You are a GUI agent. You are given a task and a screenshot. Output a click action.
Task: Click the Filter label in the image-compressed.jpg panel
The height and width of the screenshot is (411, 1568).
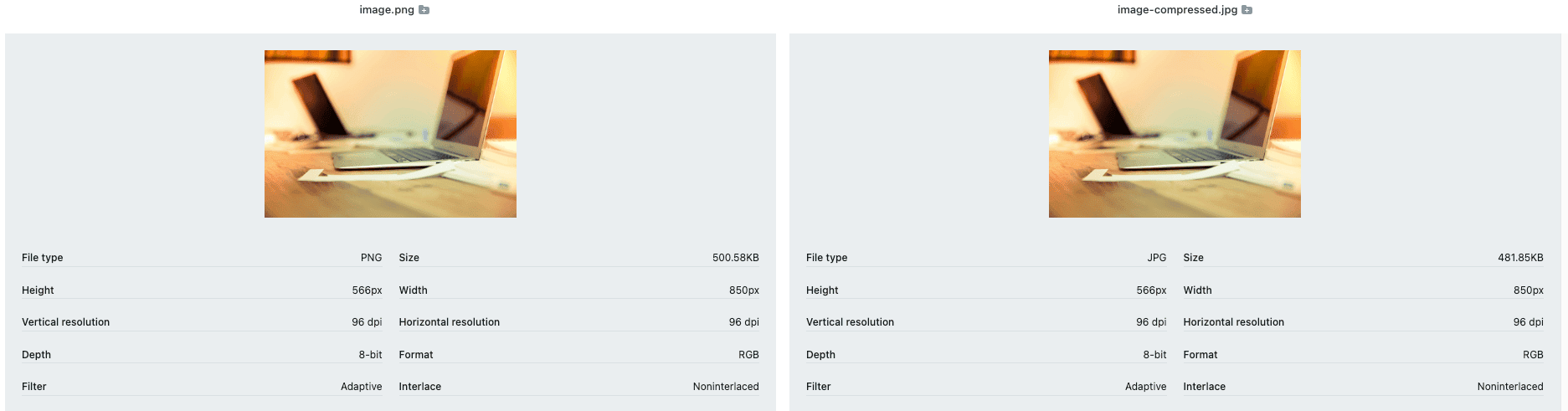pos(818,387)
